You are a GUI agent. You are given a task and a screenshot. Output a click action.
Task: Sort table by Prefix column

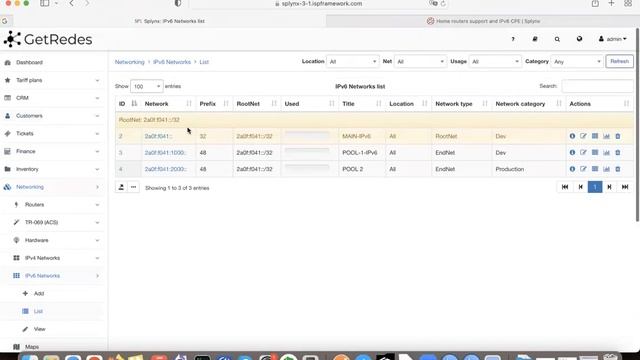214,104
